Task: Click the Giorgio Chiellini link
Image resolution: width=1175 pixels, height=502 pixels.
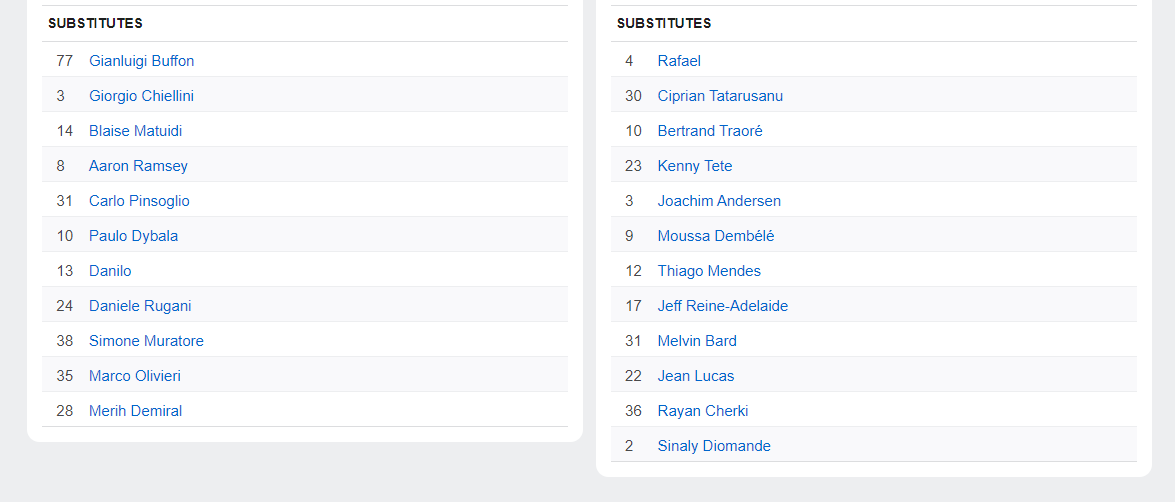Action: pyautogui.click(x=141, y=96)
